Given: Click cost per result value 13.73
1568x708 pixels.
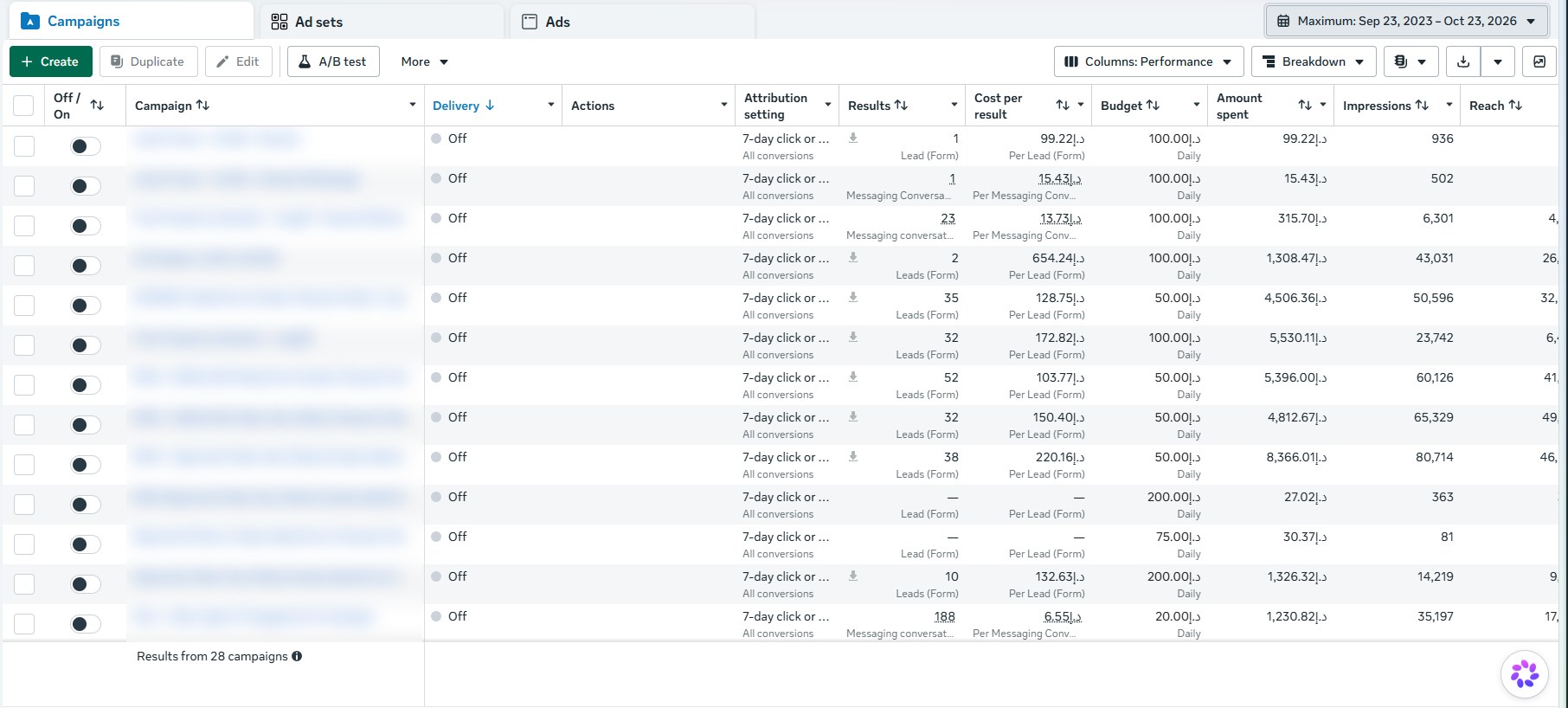Looking at the screenshot, I should [1060, 218].
